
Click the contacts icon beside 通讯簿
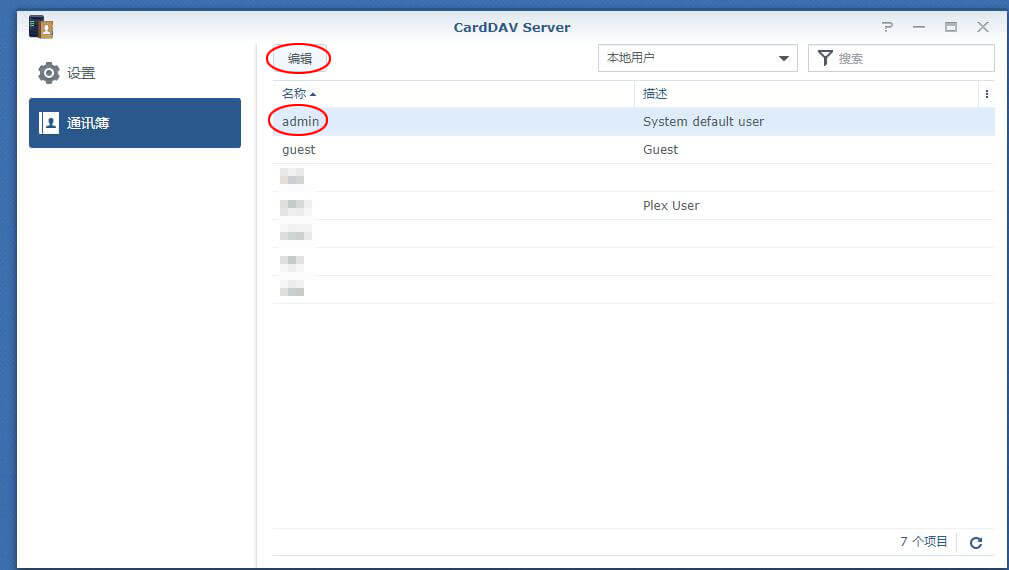[49, 123]
